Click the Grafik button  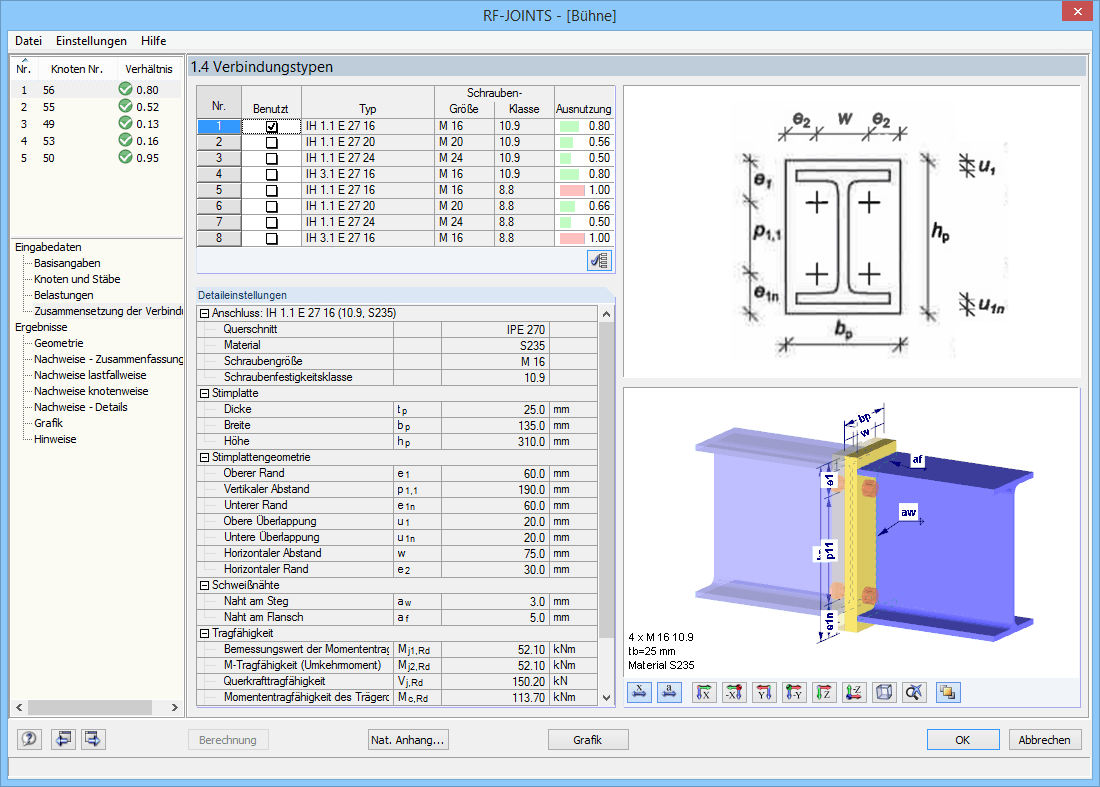click(x=588, y=739)
